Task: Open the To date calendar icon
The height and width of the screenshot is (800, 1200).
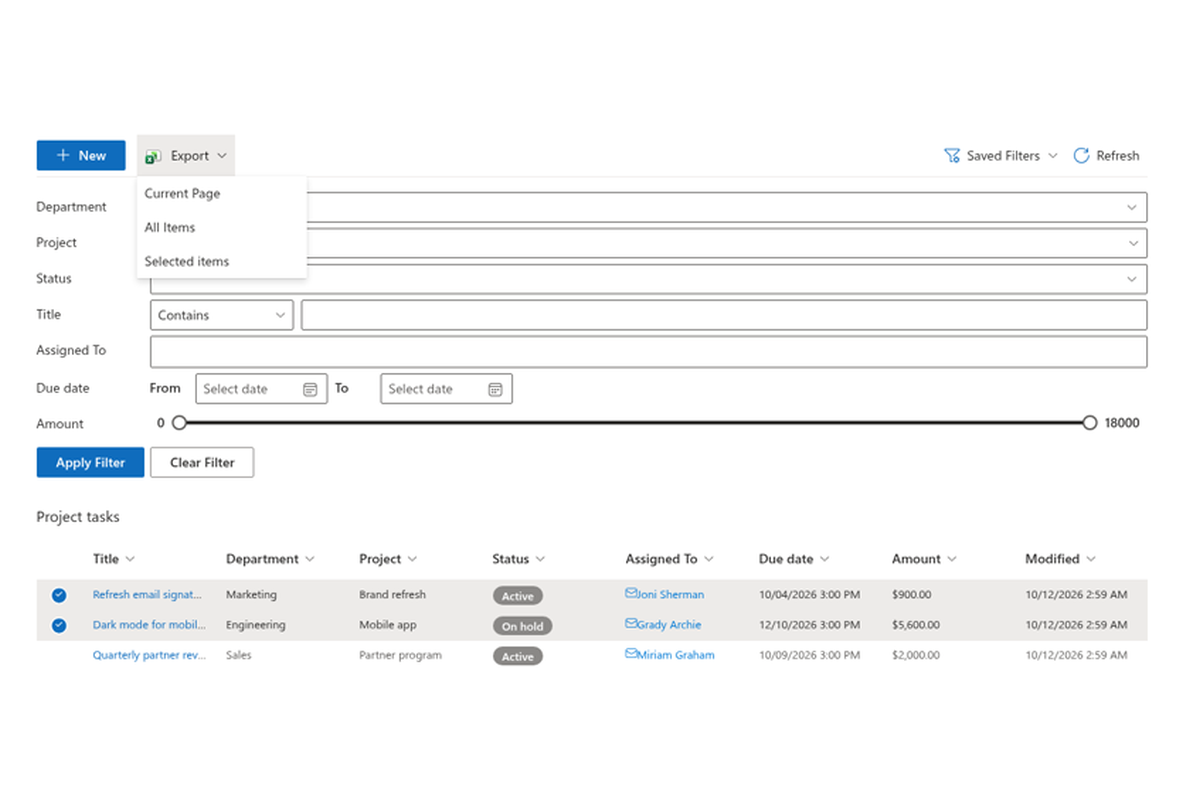Action: click(495, 389)
